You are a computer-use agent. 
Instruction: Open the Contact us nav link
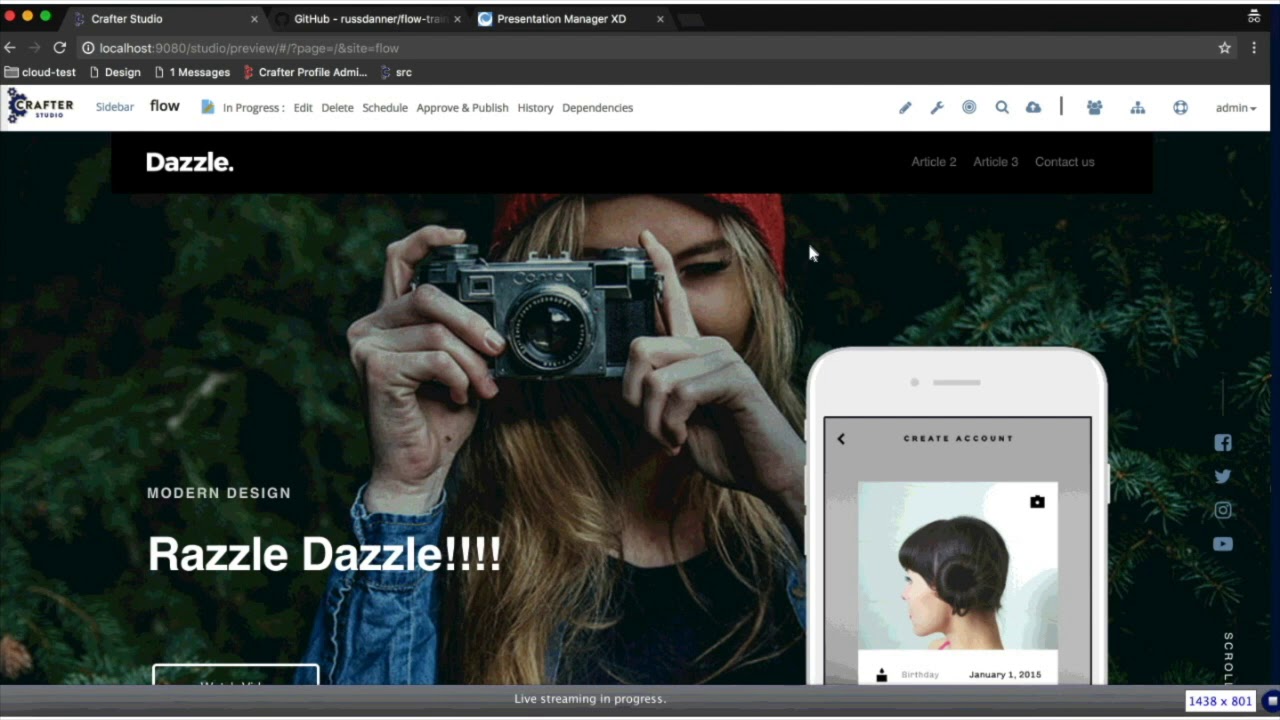coord(1064,162)
